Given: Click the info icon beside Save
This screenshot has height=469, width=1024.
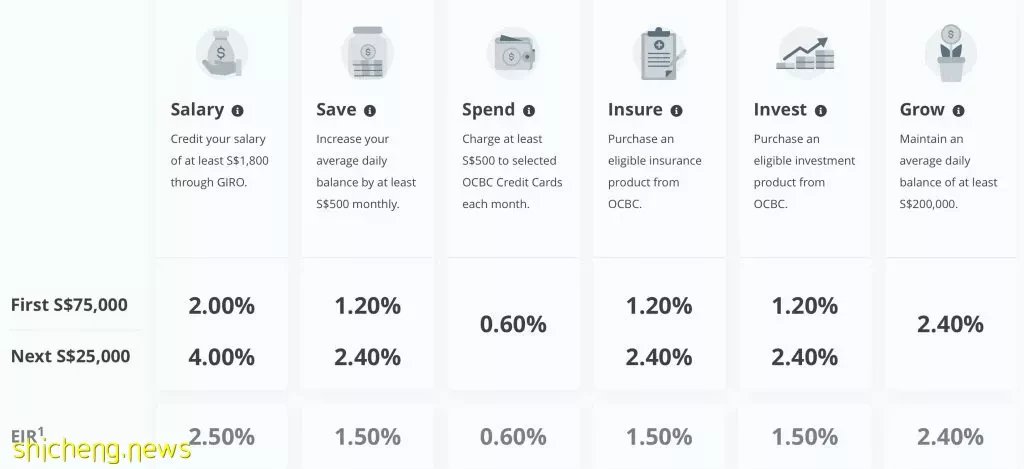Looking at the screenshot, I should click(370, 111).
